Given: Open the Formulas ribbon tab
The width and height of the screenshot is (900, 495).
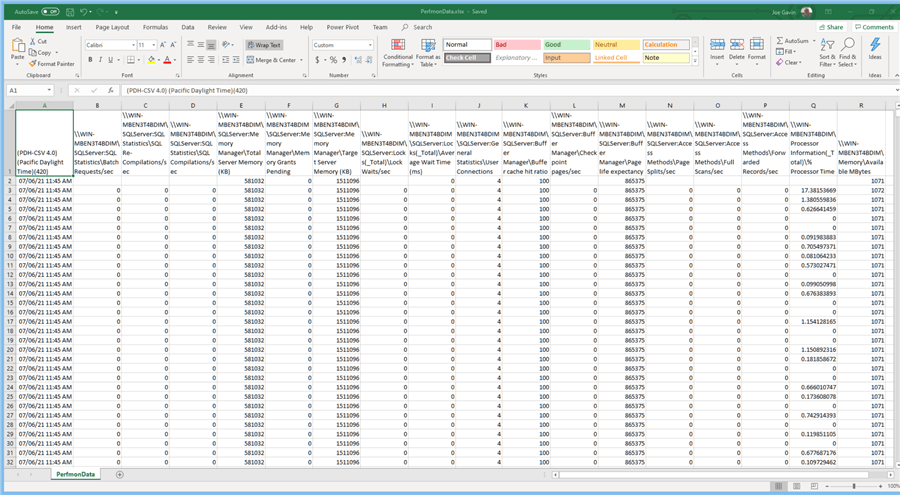Looking at the screenshot, I should coord(155,27).
